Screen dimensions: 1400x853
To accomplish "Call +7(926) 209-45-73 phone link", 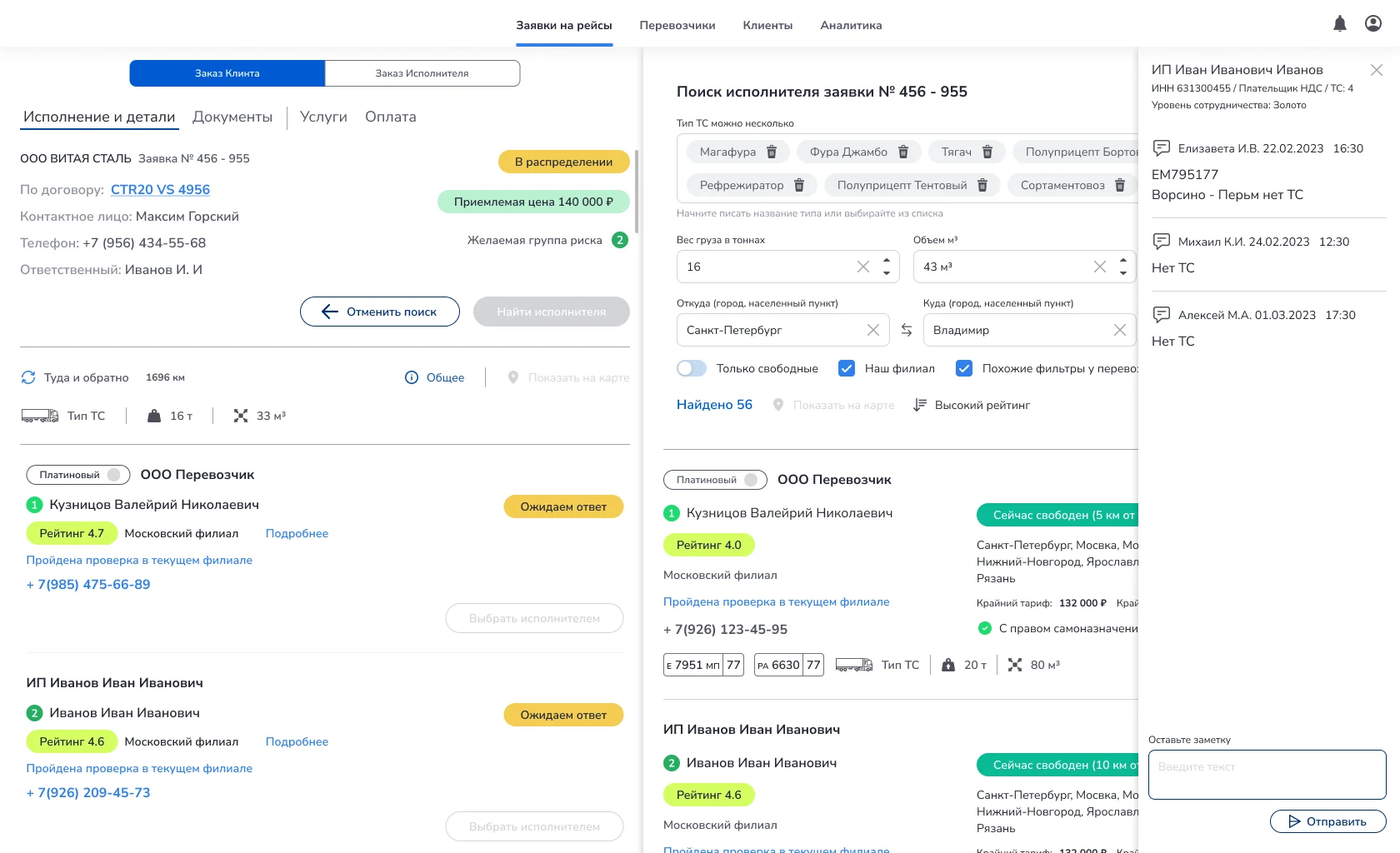I will (88, 793).
